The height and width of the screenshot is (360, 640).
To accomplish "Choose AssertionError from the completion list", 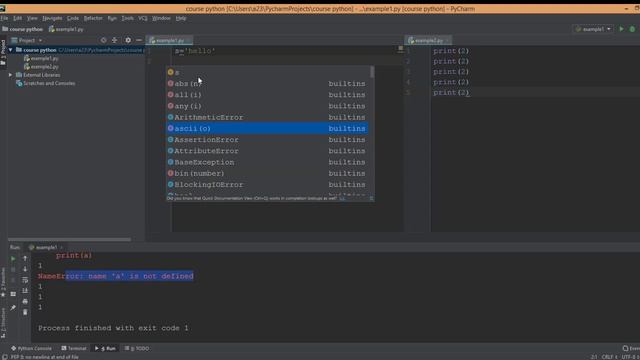I will point(267,140).
